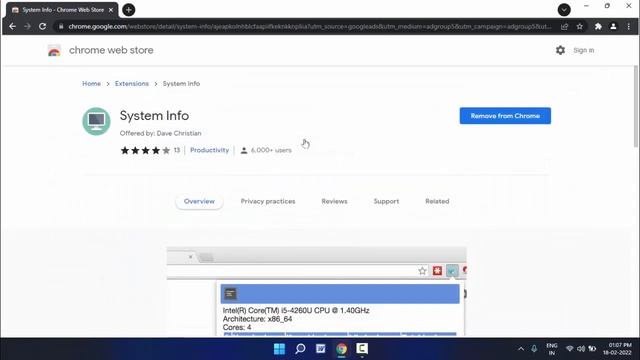
Task: Click 'Offered by: Dave Christian' text
Action: [x=160, y=133]
